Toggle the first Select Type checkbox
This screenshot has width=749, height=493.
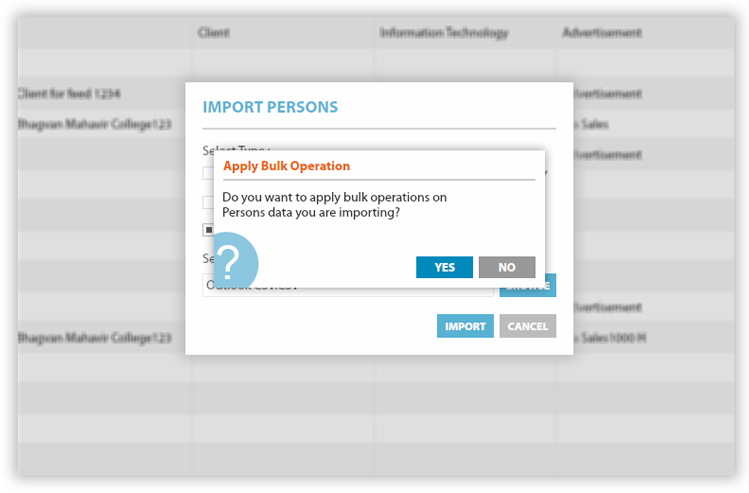pos(208,173)
